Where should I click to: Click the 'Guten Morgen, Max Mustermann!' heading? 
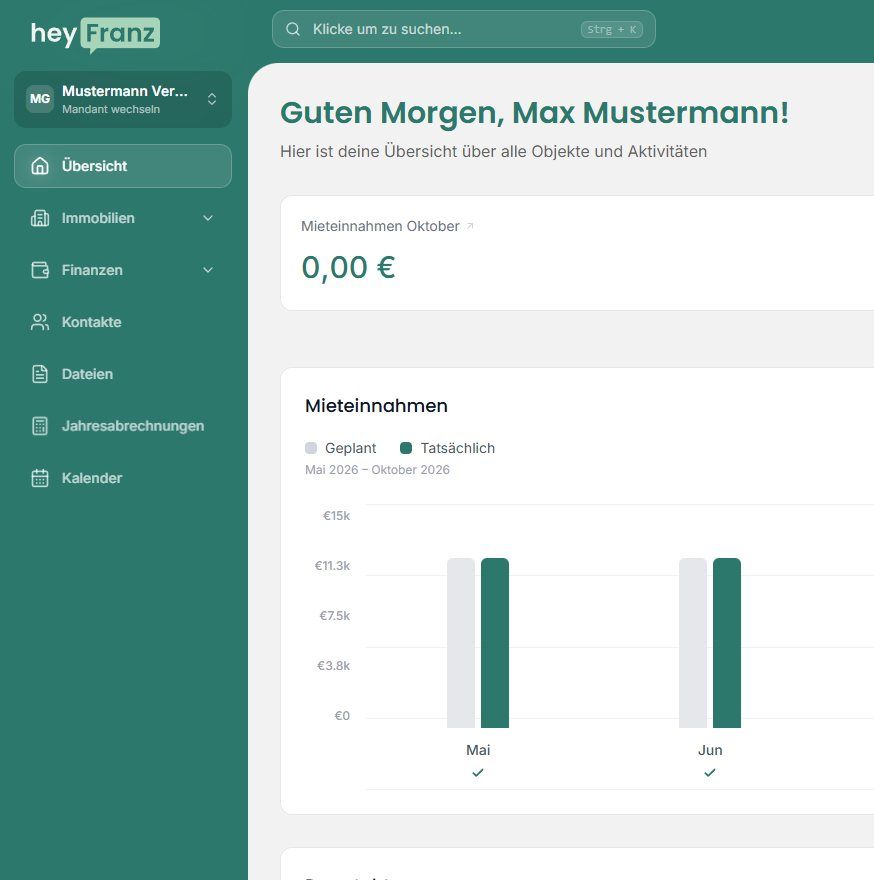pyautogui.click(x=534, y=113)
